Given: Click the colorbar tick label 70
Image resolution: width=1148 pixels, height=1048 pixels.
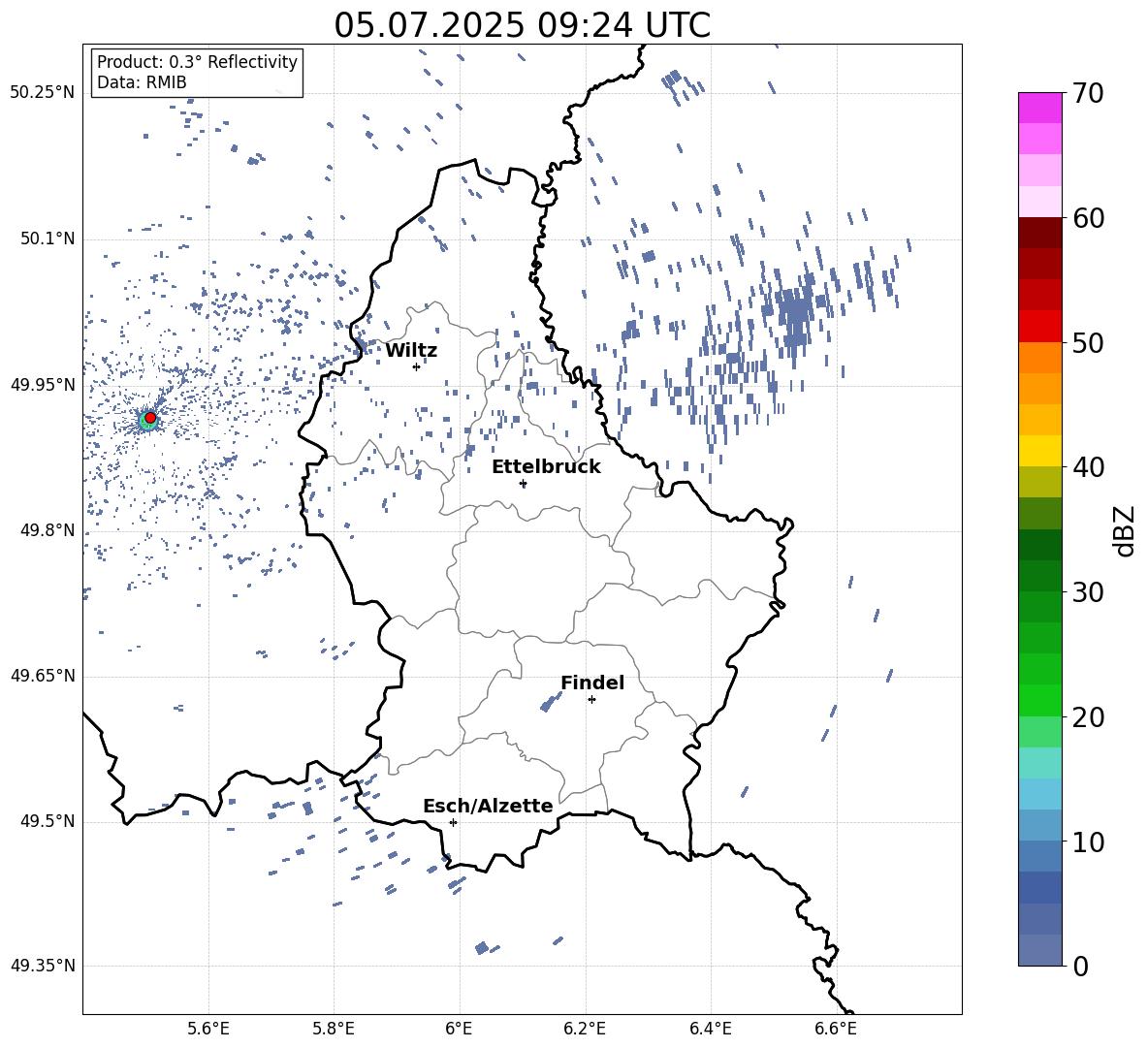Looking at the screenshot, I should pyautogui.click(x=1088, y=93).
